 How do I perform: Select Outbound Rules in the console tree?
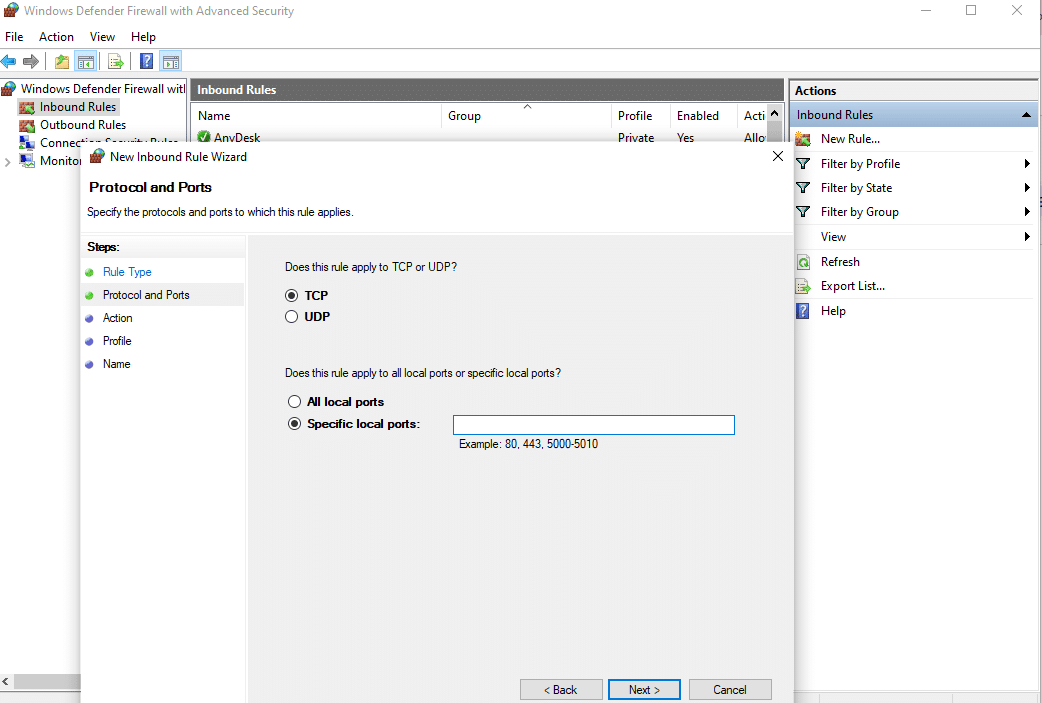point(82,125)
